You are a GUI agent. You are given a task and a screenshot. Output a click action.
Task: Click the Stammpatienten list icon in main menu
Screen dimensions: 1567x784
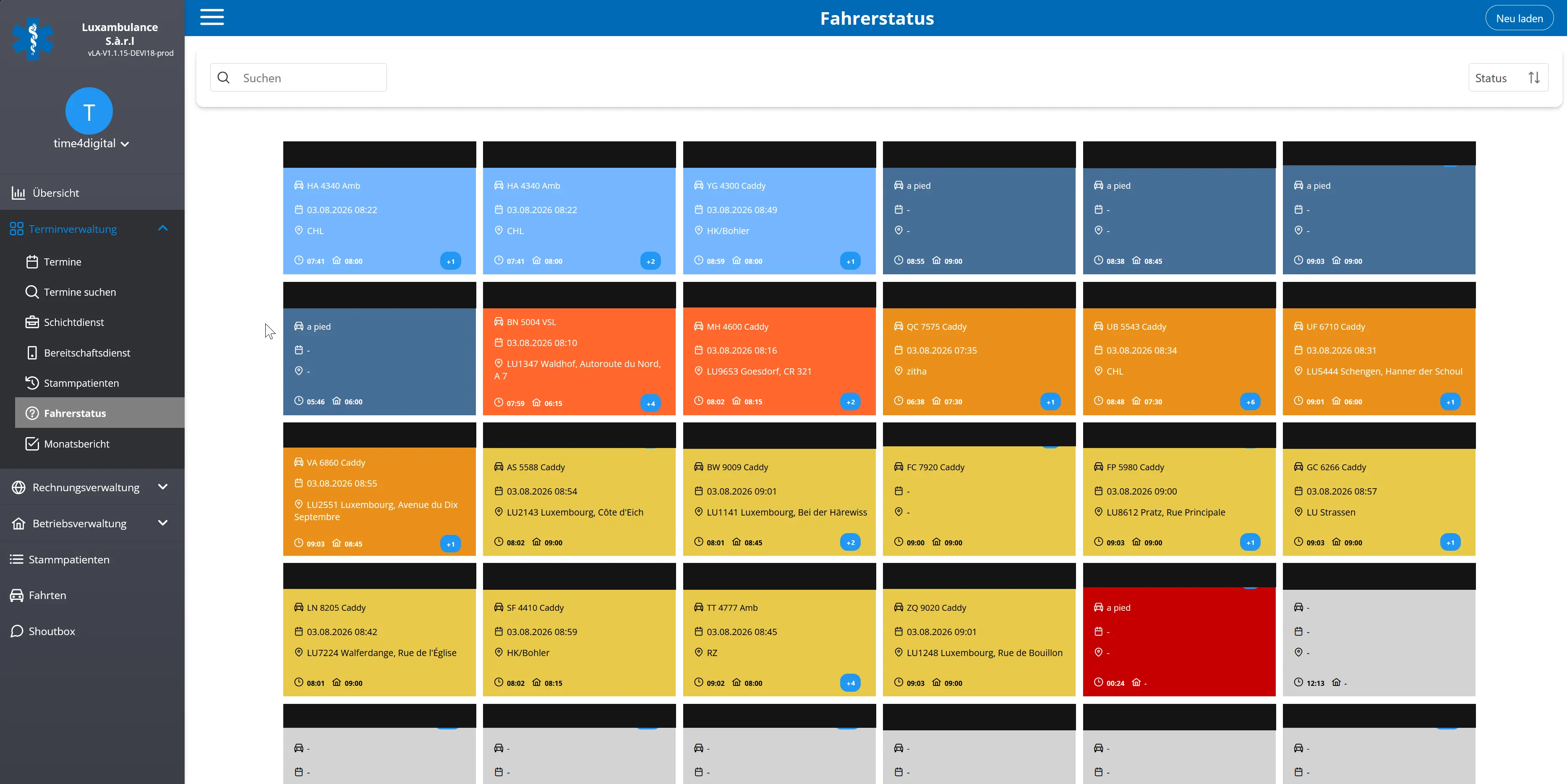[x=16, y=559]
